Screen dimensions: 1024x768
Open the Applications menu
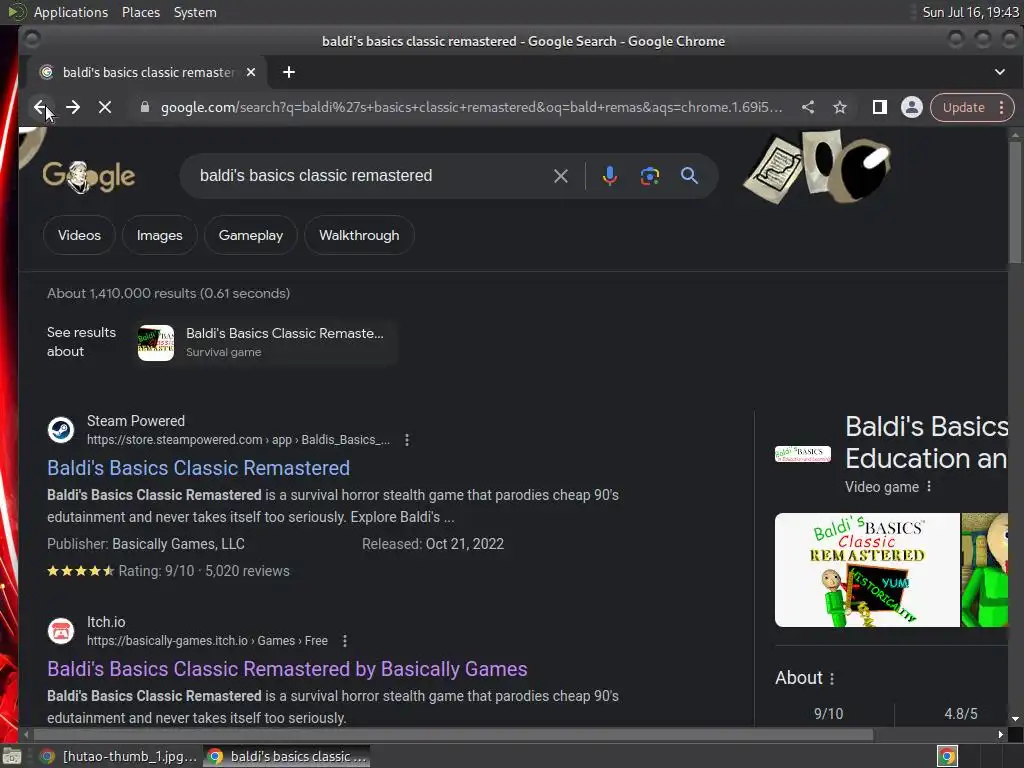click(71, 12)
